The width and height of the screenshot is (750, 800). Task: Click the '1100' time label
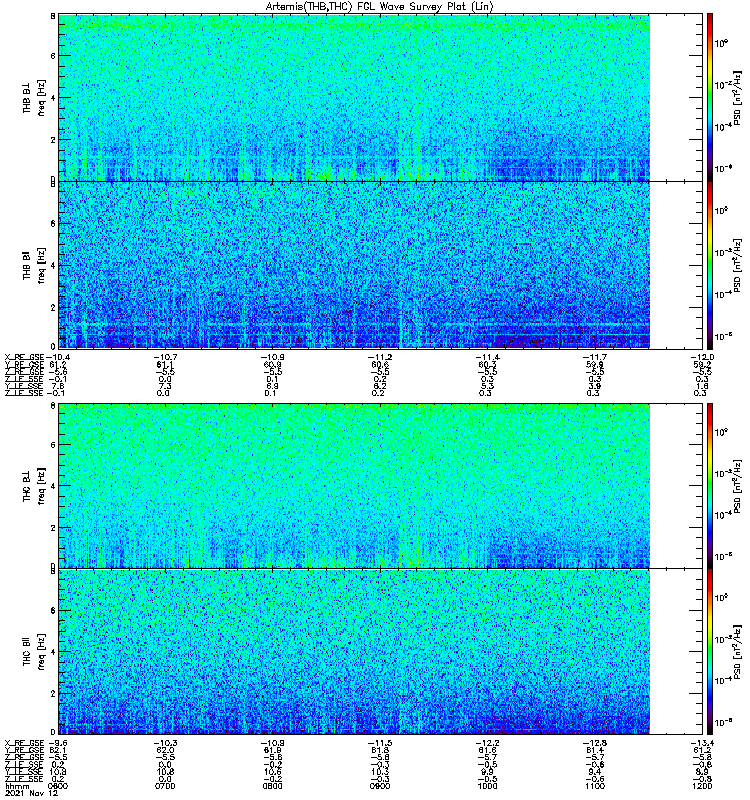594,786
